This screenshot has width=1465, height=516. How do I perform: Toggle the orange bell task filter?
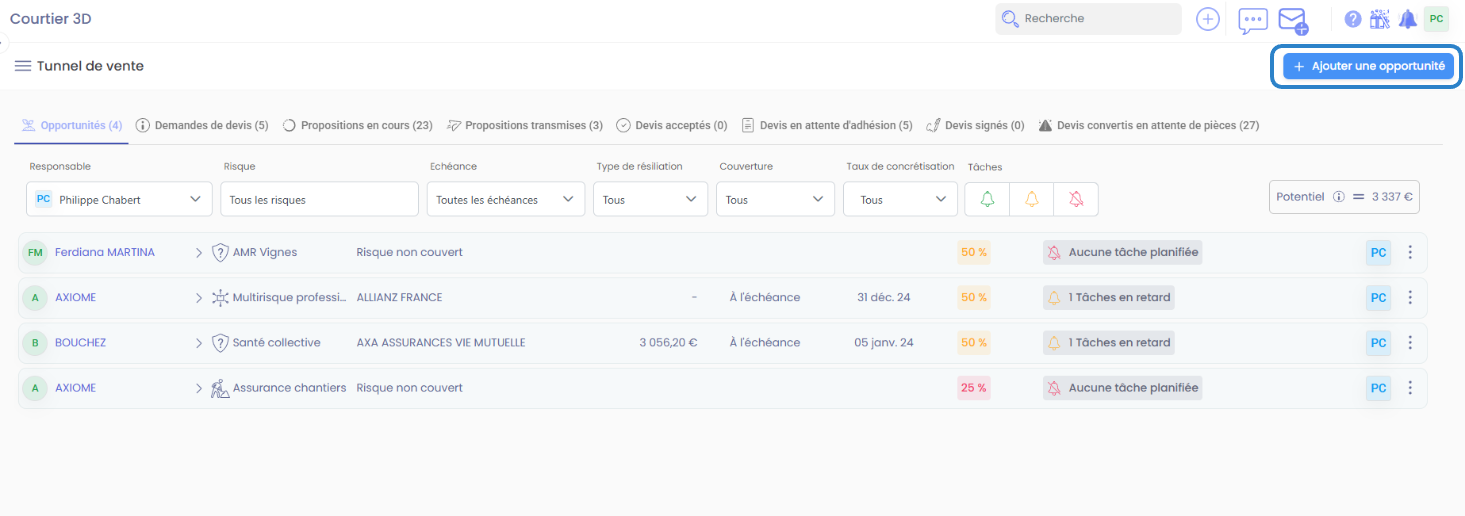coord(1031,199)
